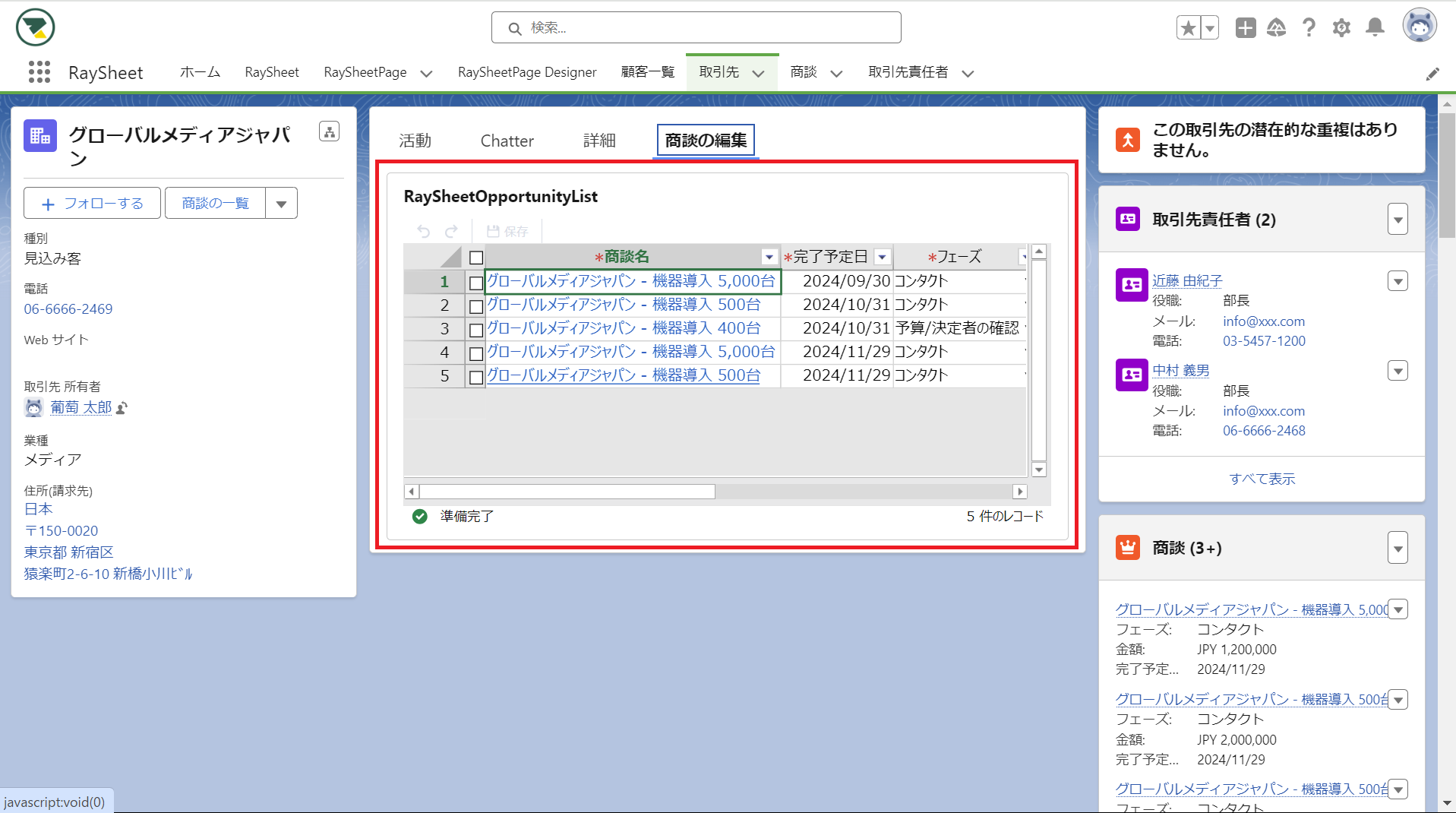Screen dimensions: 1456x813
Task: Click the 取引先責任者 related list icon
Action: click(x=1128, y=219)
